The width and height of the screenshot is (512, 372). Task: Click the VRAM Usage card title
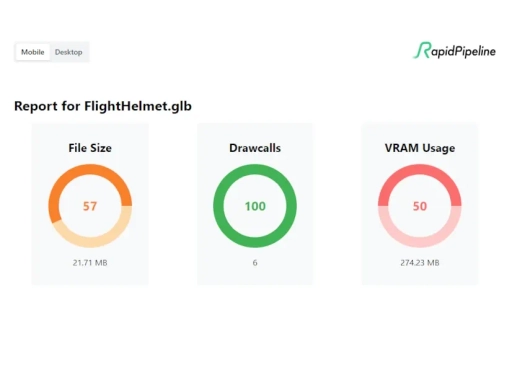pyautogui.click(x=420, y=148)
